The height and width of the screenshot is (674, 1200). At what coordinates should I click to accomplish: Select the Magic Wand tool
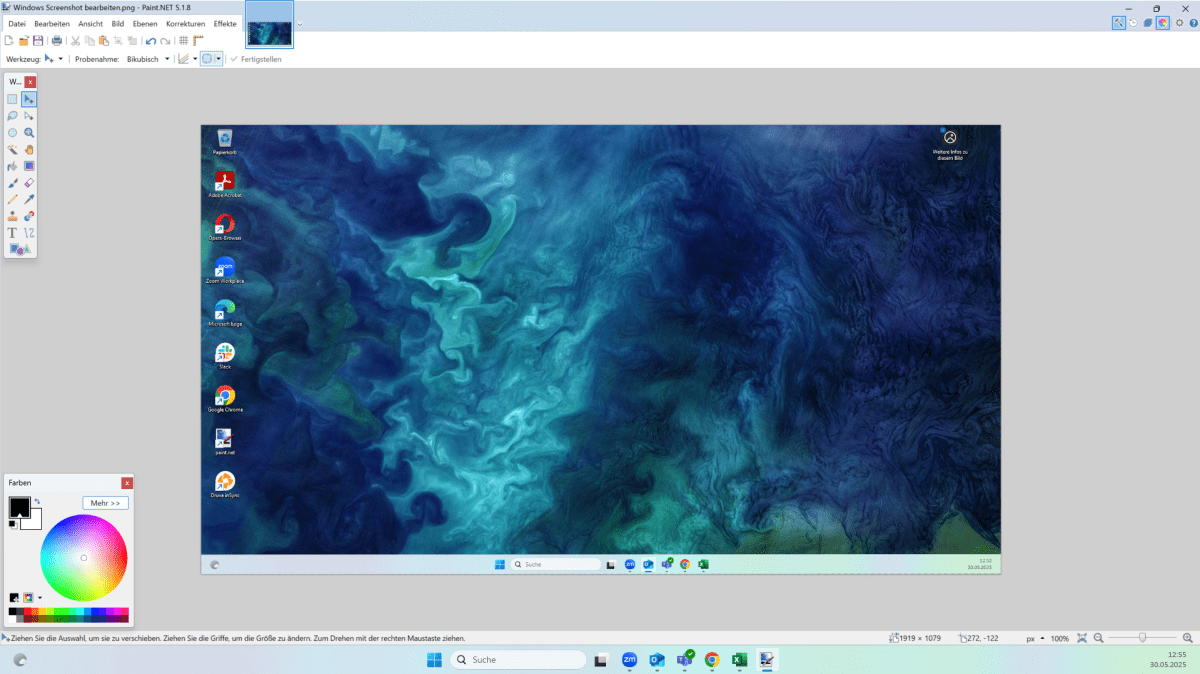[x=12, y=149]
